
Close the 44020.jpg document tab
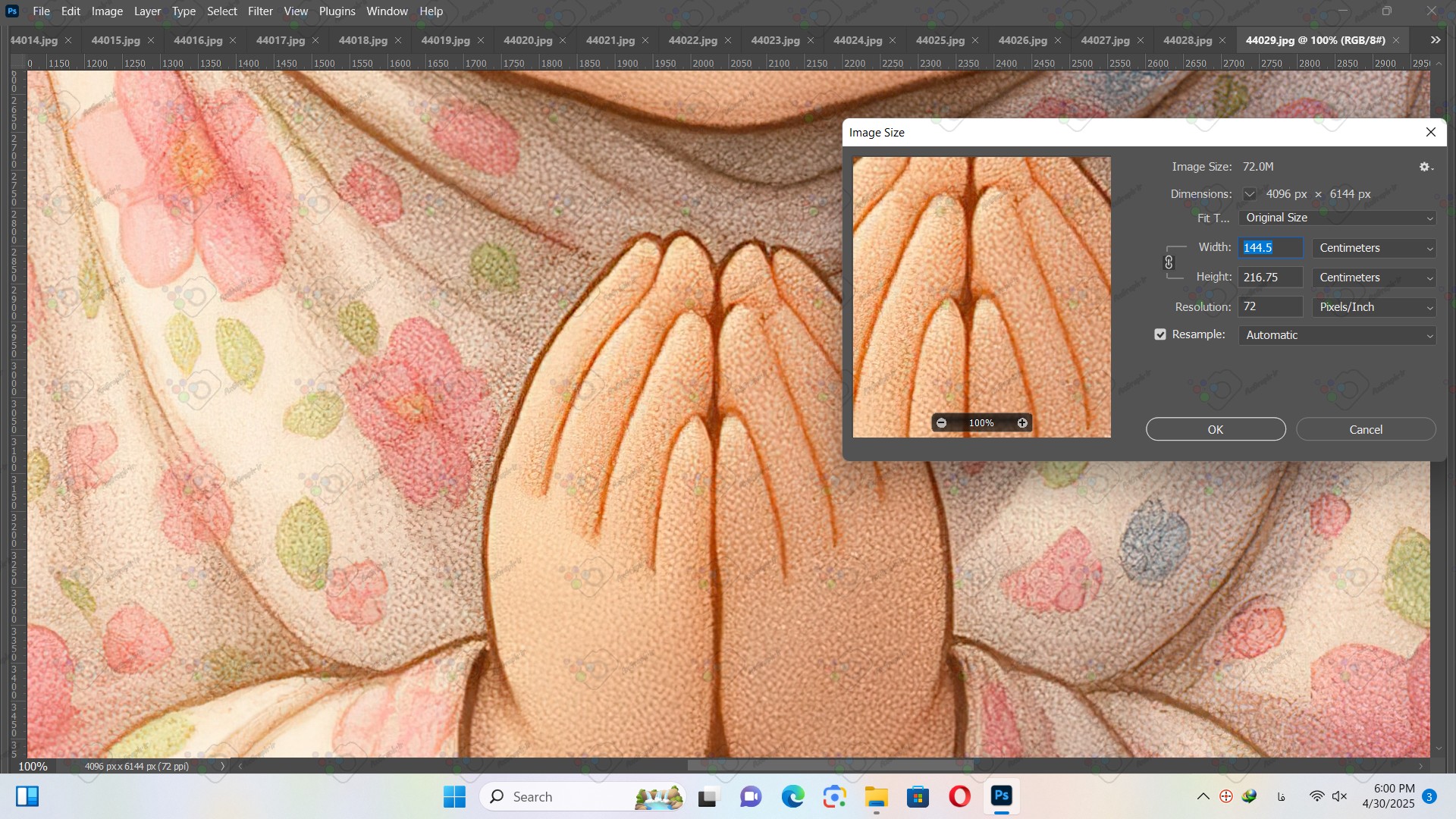click(563, 40)
